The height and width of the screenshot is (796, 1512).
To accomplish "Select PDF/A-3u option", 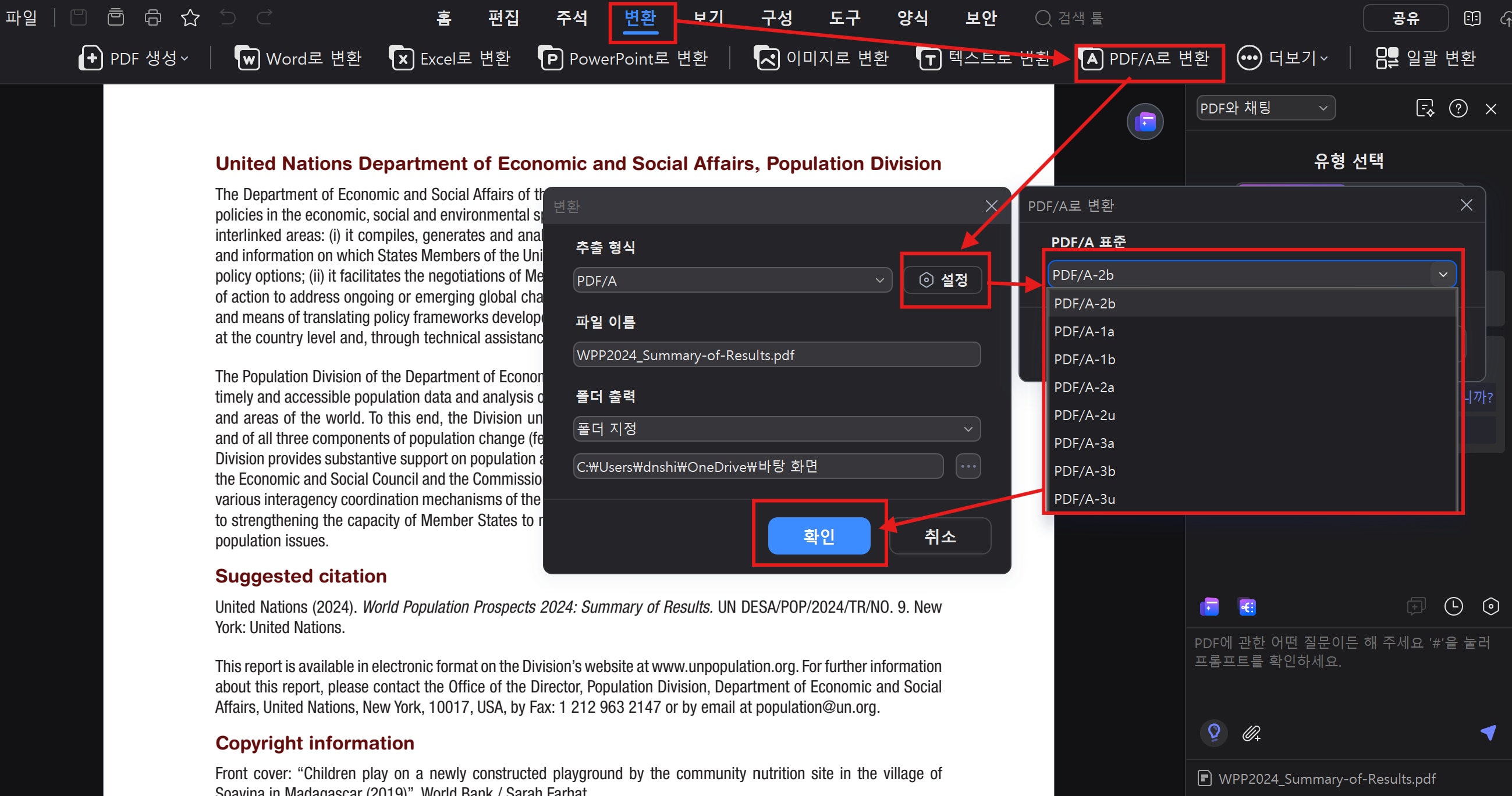I will coord(1252,499).
